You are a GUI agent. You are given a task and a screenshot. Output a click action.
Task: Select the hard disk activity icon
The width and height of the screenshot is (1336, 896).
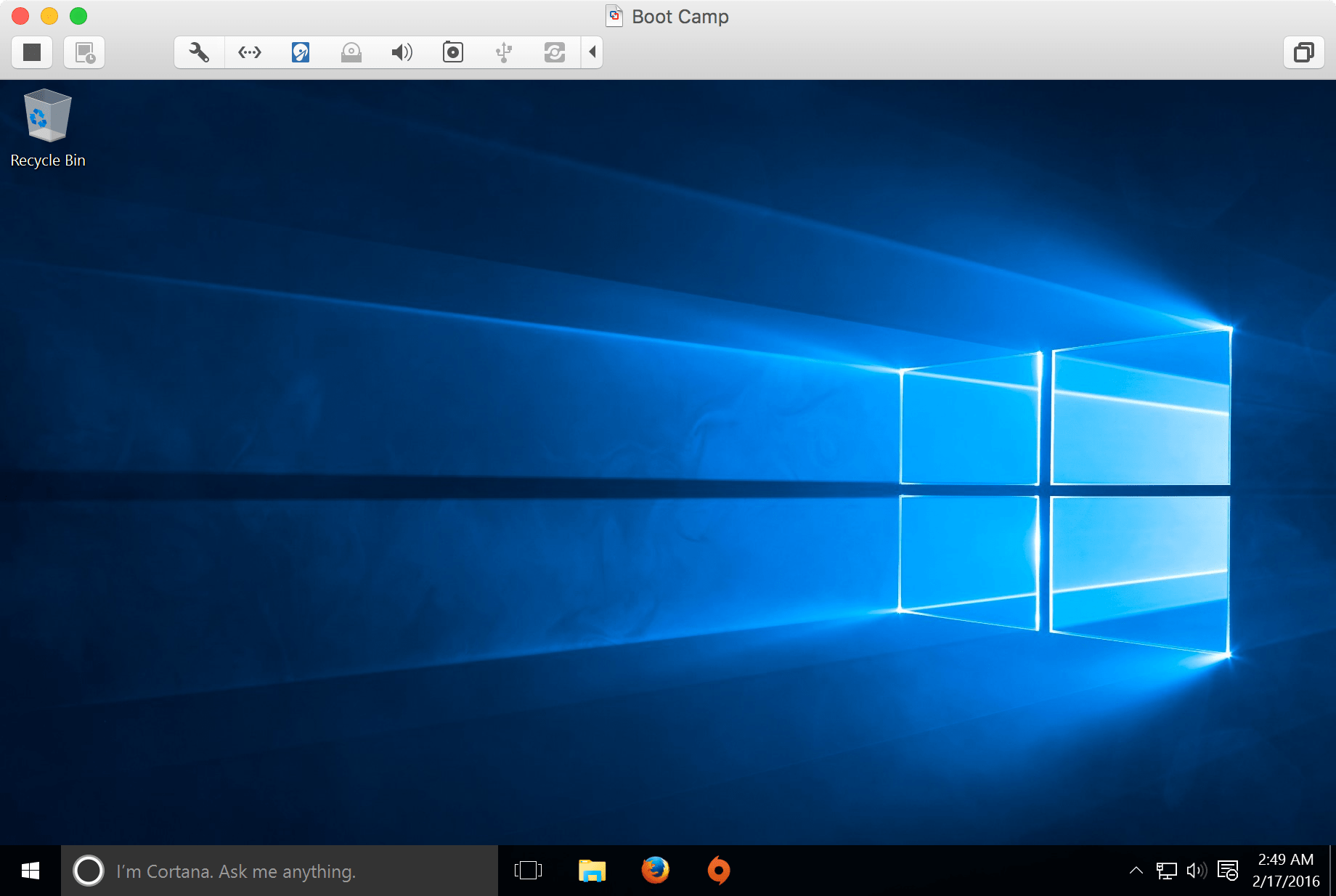[300, 52]
